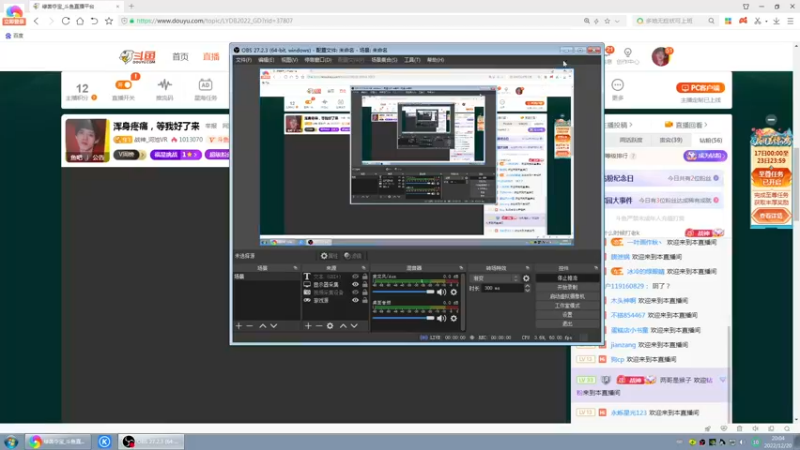
Task: Click Stop Streaming button in OBS controls
Action: click(567, 278)
